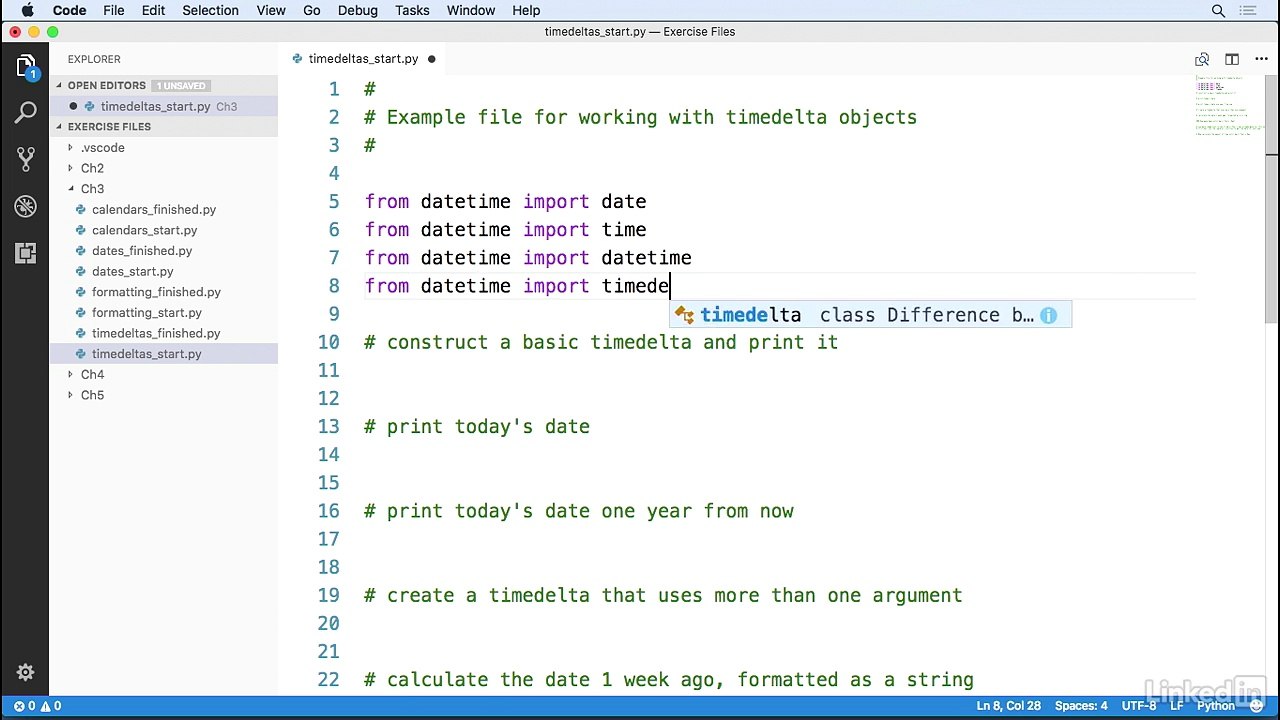Open timedeltas_finished.py file

(156, 333)
